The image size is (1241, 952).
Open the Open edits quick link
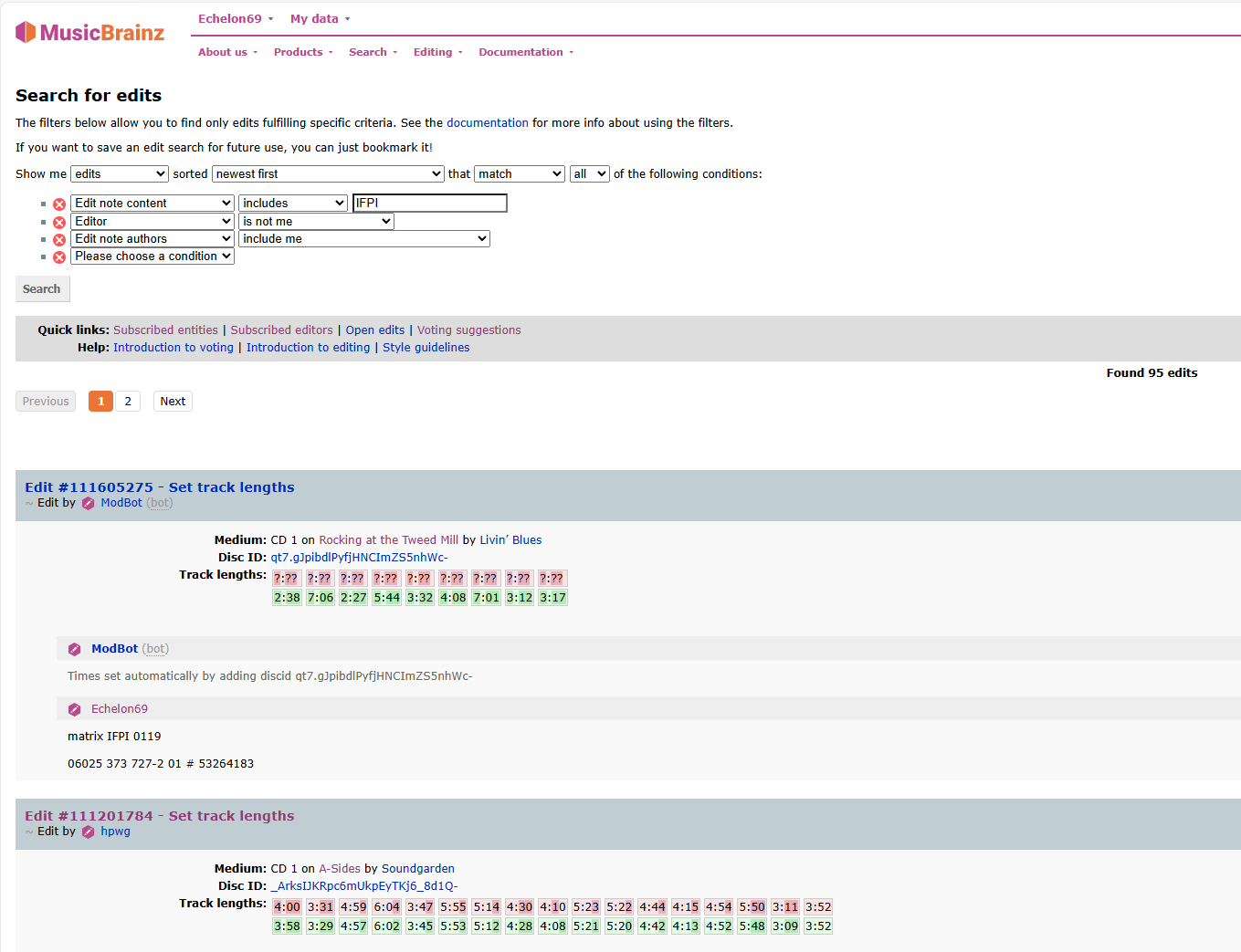374,330
